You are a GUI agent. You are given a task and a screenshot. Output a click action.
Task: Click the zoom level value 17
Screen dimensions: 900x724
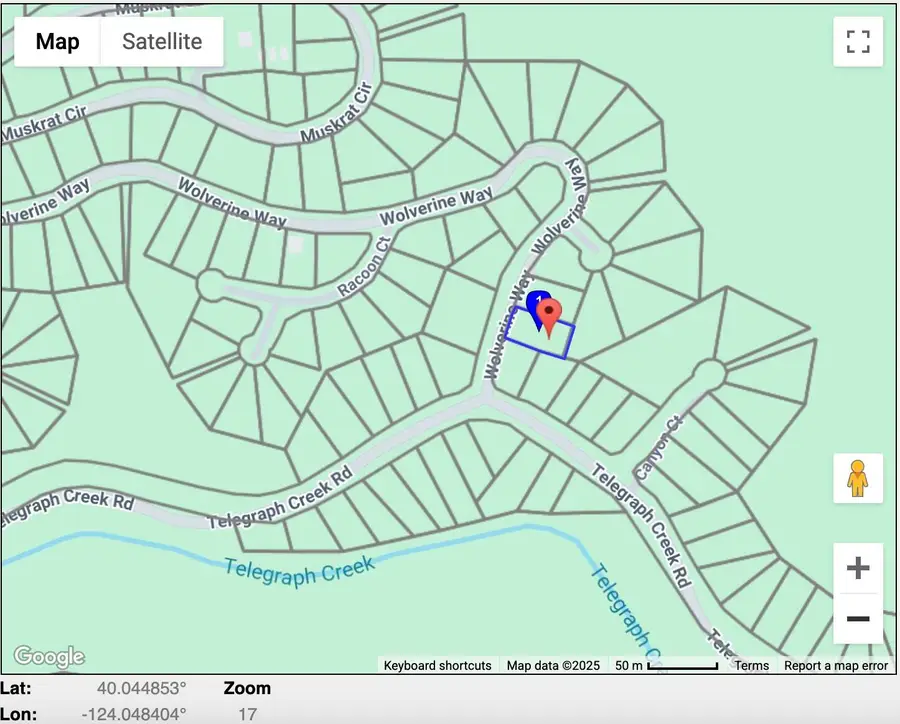coord(247,714)
